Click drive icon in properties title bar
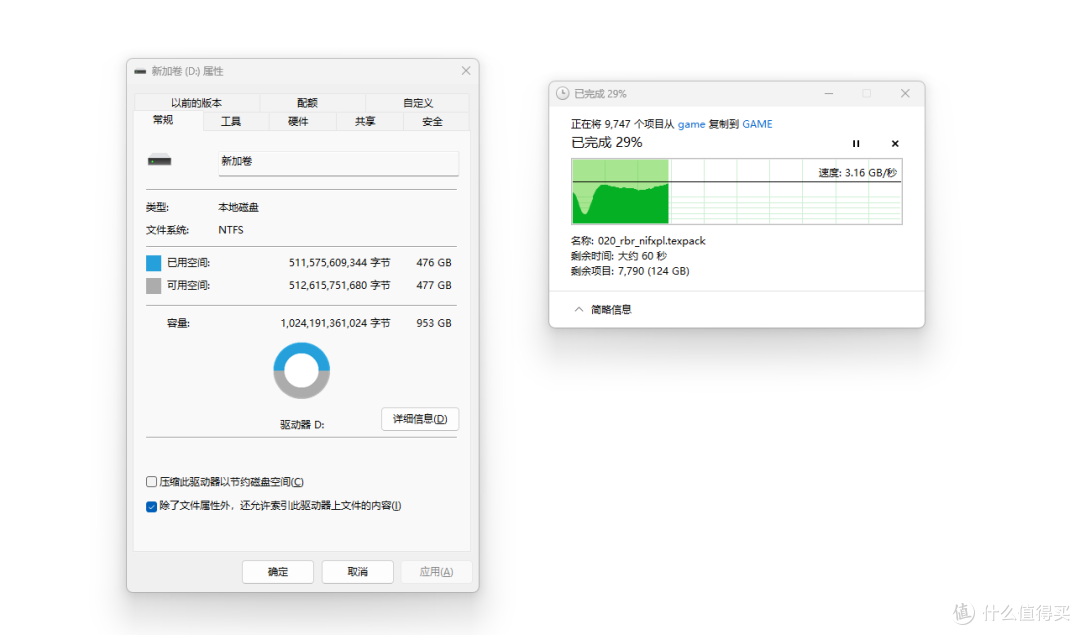 click(x=140, y=72)
